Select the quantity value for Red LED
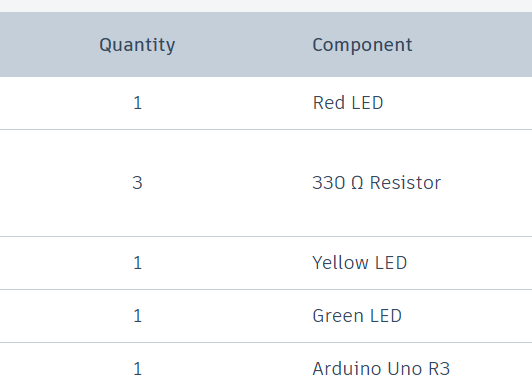The height and width of the screenshot is (392, 532). coord(137,103)
